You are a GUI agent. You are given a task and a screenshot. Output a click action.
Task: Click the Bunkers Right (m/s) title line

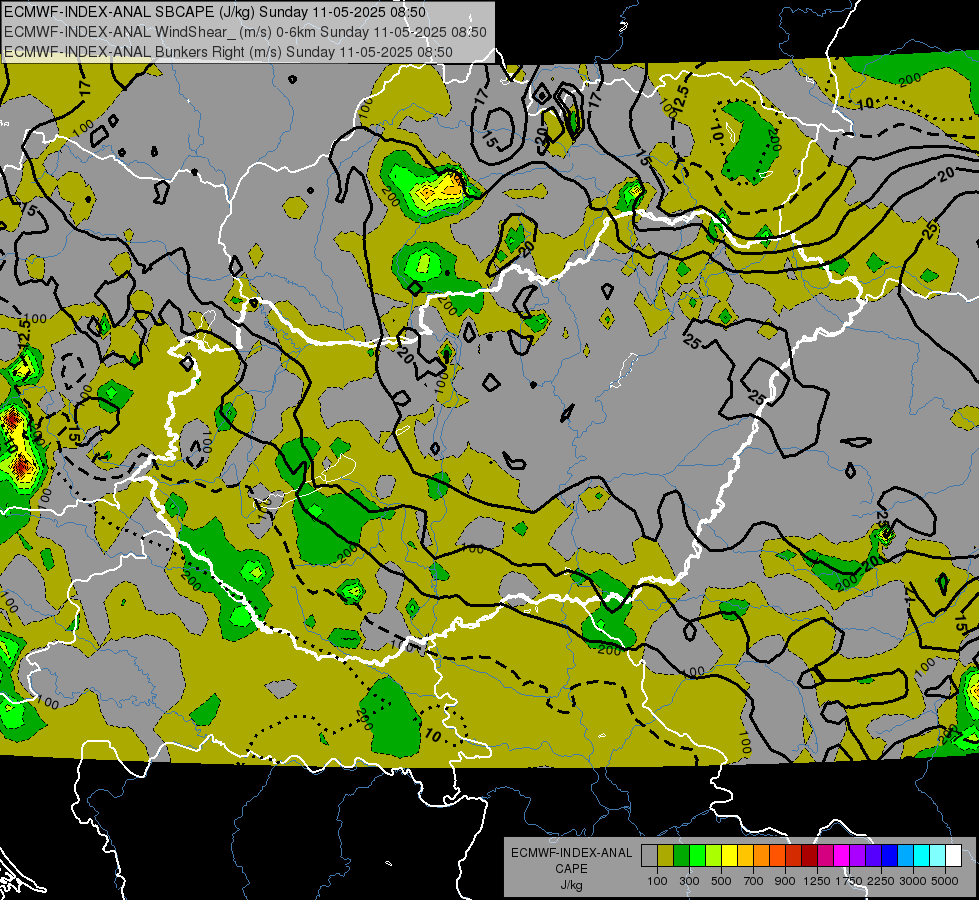[x=228, y=52]
